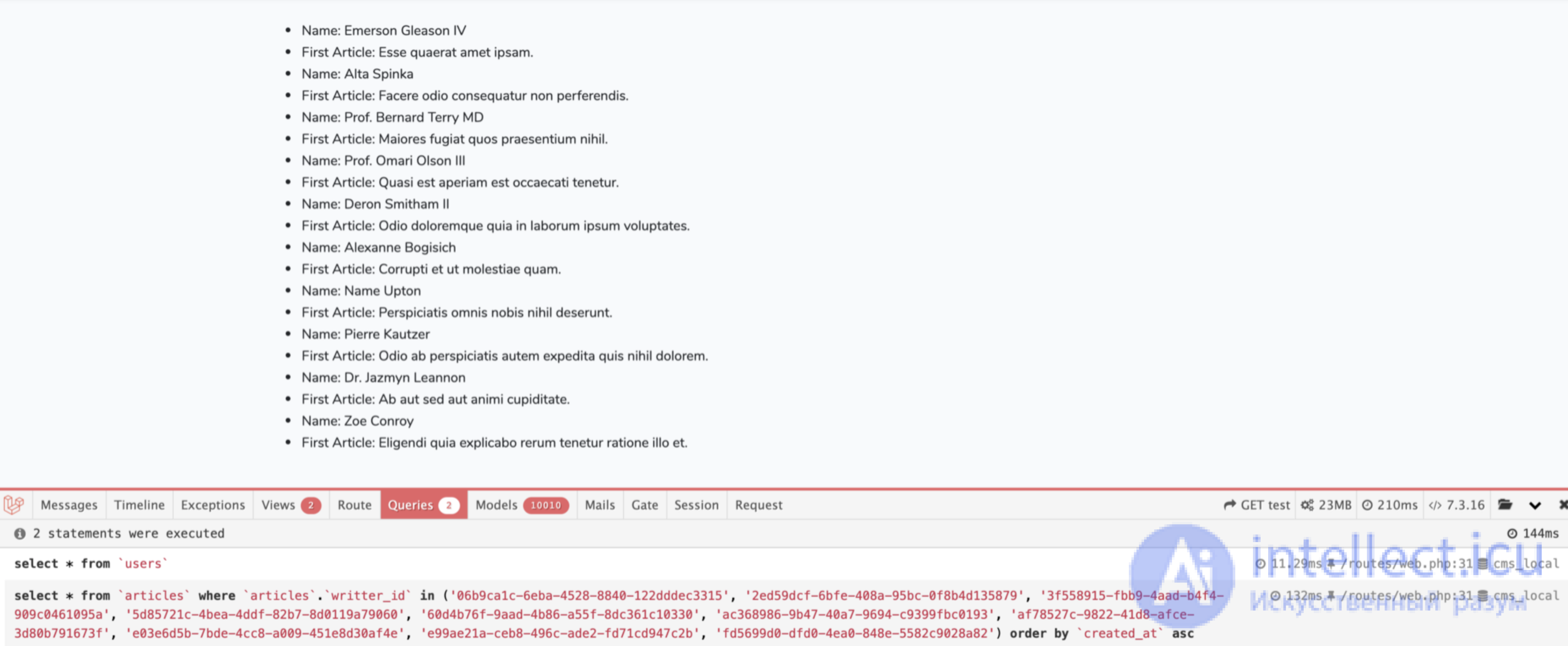Open the Request panel tab

(x=758, y=504)
